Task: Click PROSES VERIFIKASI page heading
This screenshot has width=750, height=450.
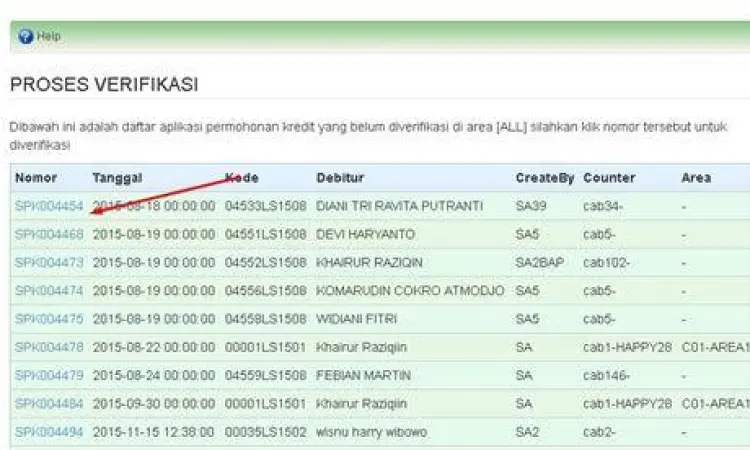Action: coord(104,85)
